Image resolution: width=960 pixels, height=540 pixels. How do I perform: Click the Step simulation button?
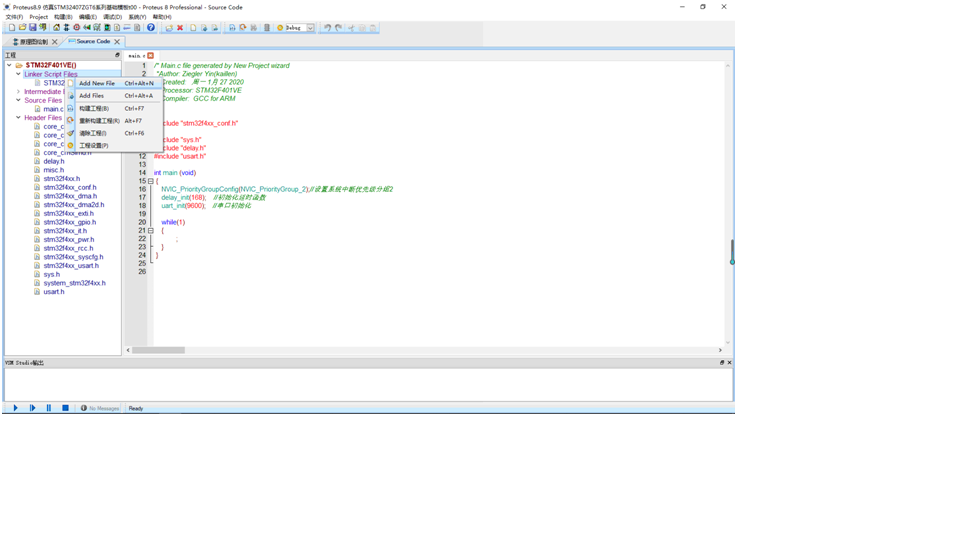(x=32, y=408)
